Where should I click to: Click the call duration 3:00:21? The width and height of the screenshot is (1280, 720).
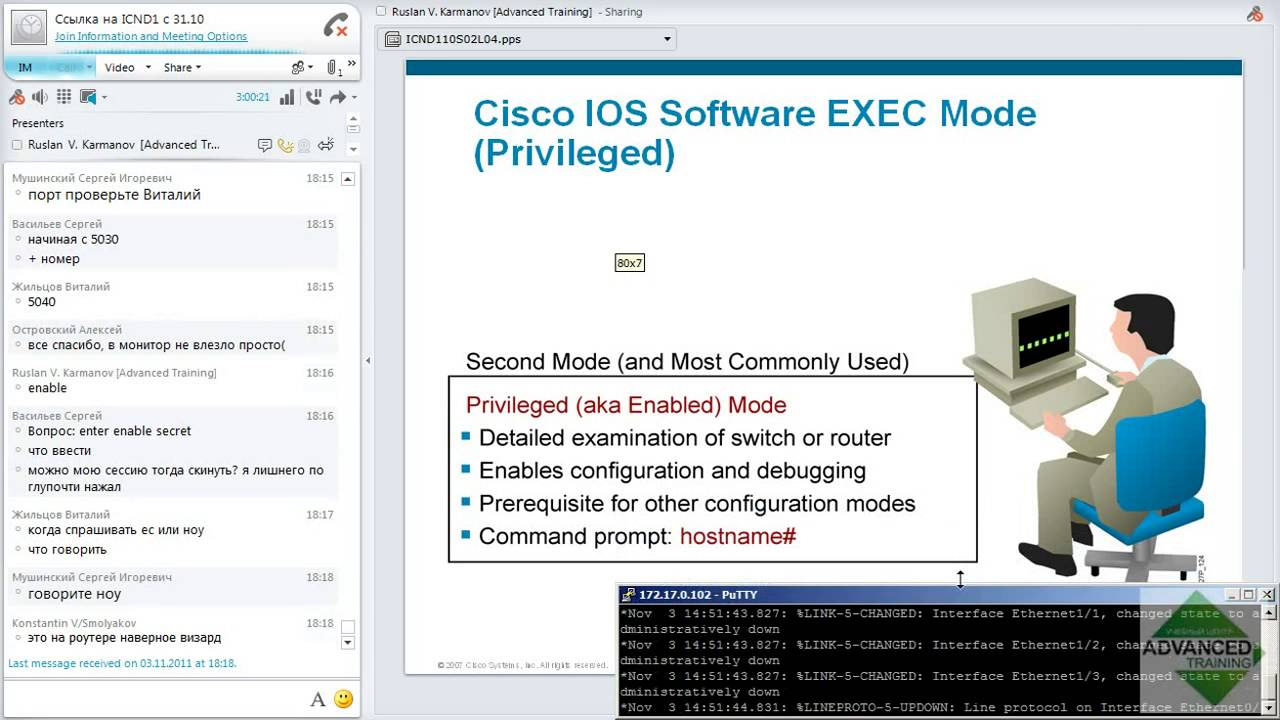tap(253, 97)
